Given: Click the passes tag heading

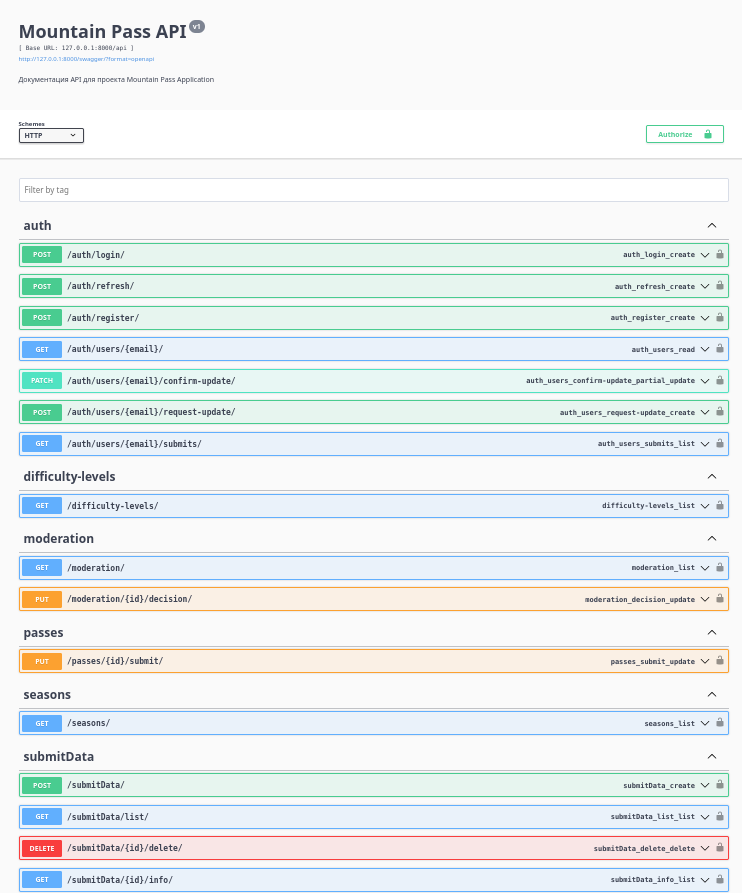Looking at the screenshot, I should pyautogui.click(x=43, y=633).
